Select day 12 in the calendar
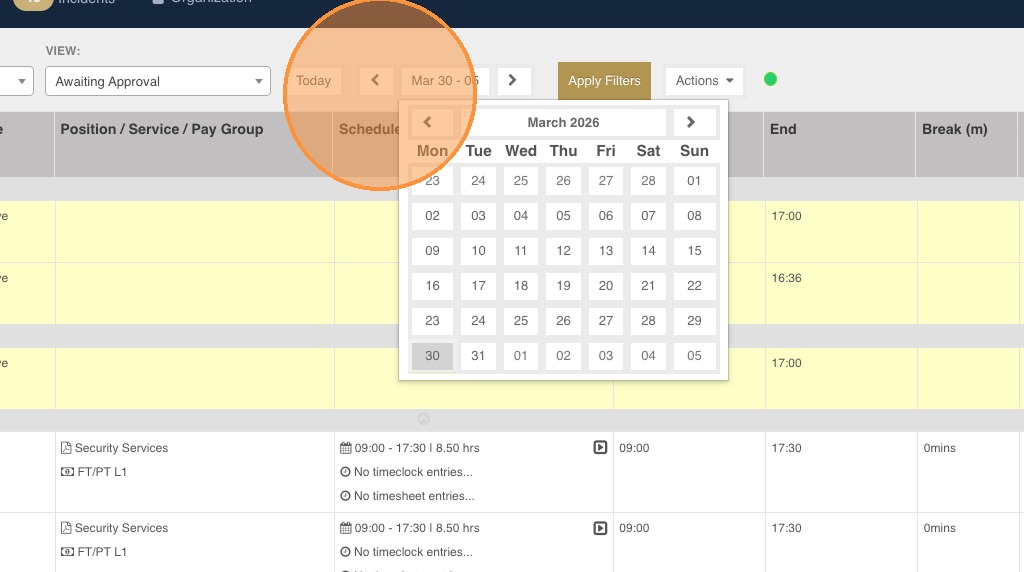The image size is (1024, 572). (x=563, y=251)
